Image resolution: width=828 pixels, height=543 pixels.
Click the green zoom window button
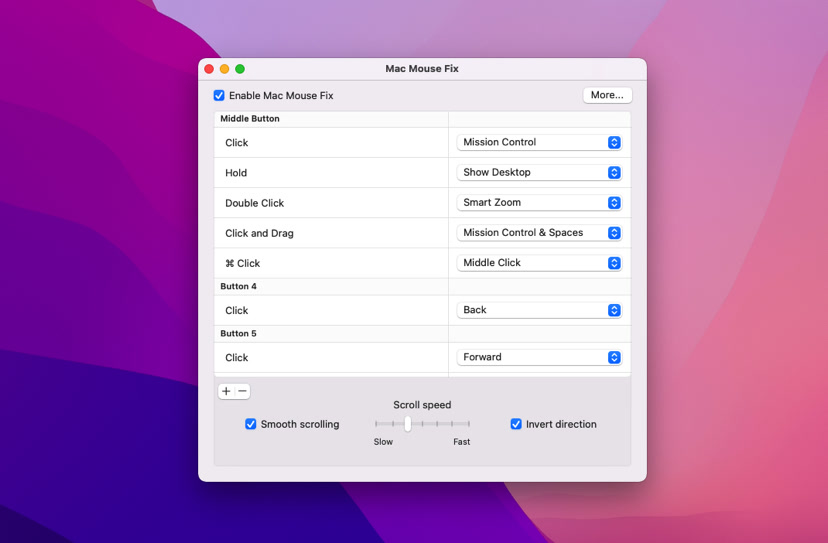(x=240, y=69)
